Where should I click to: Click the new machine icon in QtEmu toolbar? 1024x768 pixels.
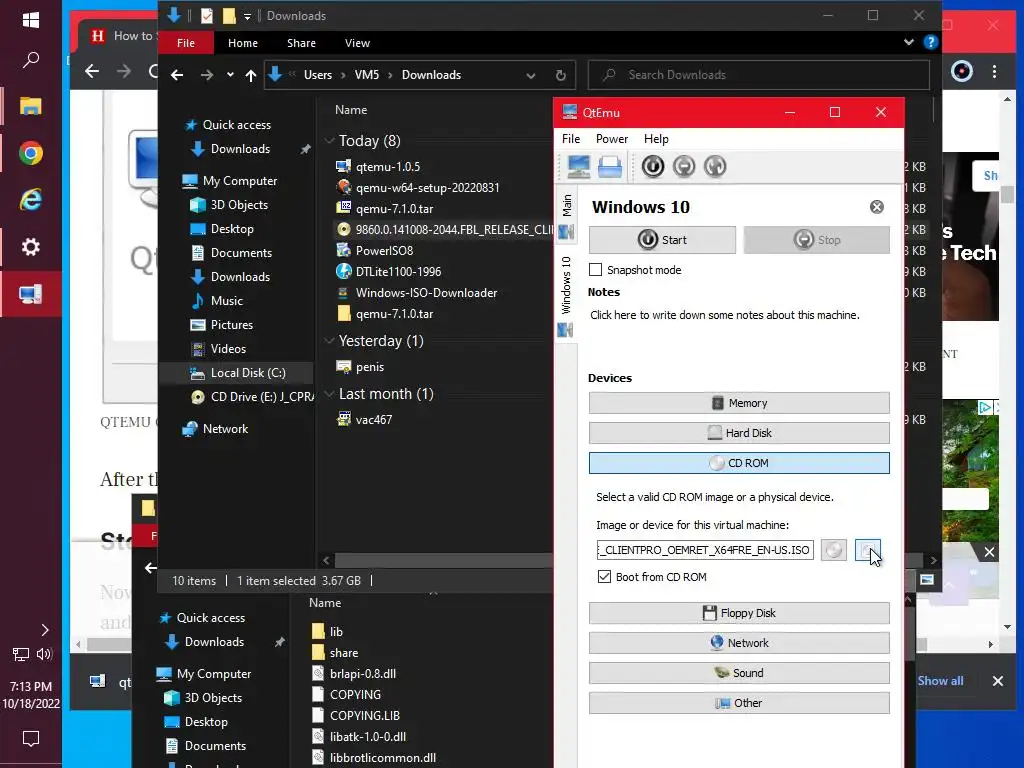(579, 167)
